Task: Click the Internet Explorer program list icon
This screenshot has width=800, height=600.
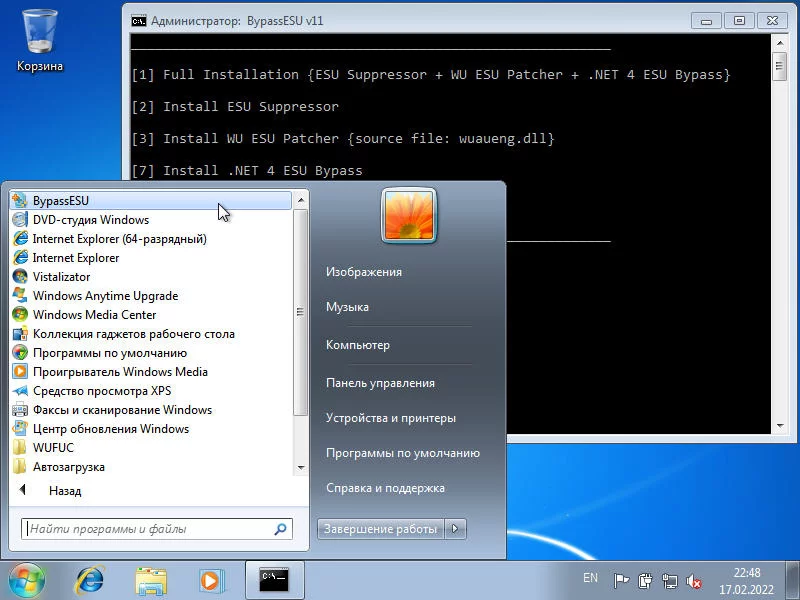Action: click(20, 258)
